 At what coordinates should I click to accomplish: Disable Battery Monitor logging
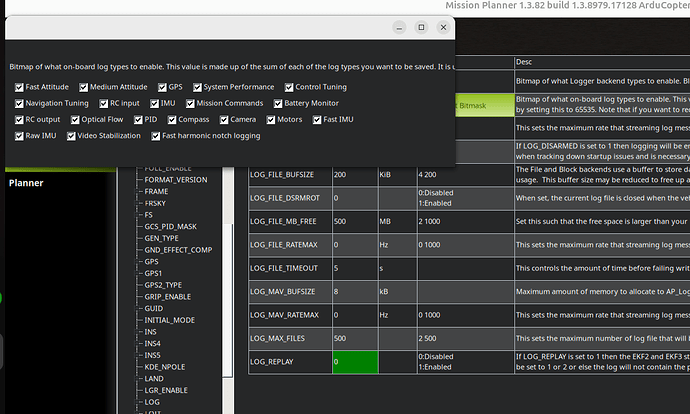point(279,103)
